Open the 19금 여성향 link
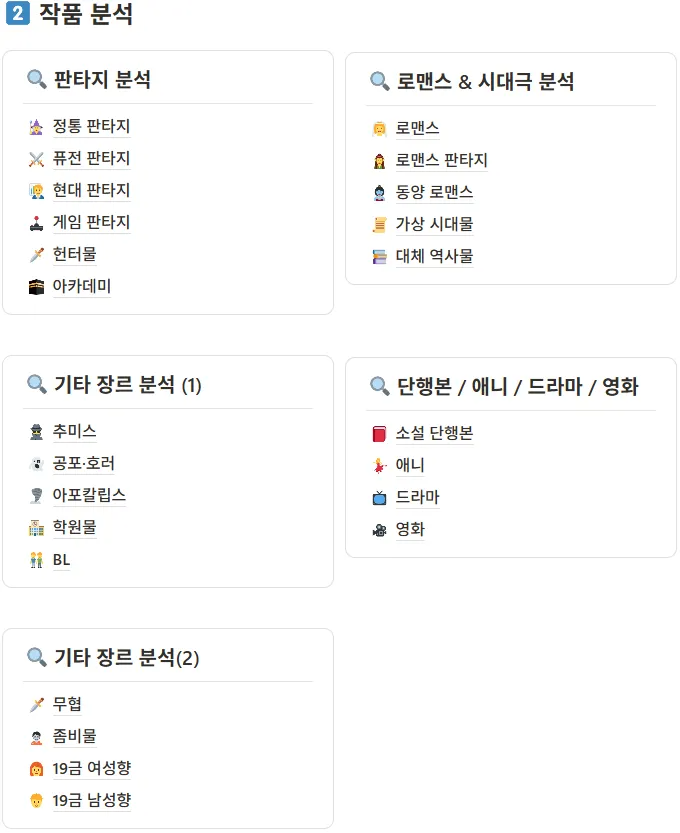The width and height of the screenshot is (680, 833). point(92,769)
